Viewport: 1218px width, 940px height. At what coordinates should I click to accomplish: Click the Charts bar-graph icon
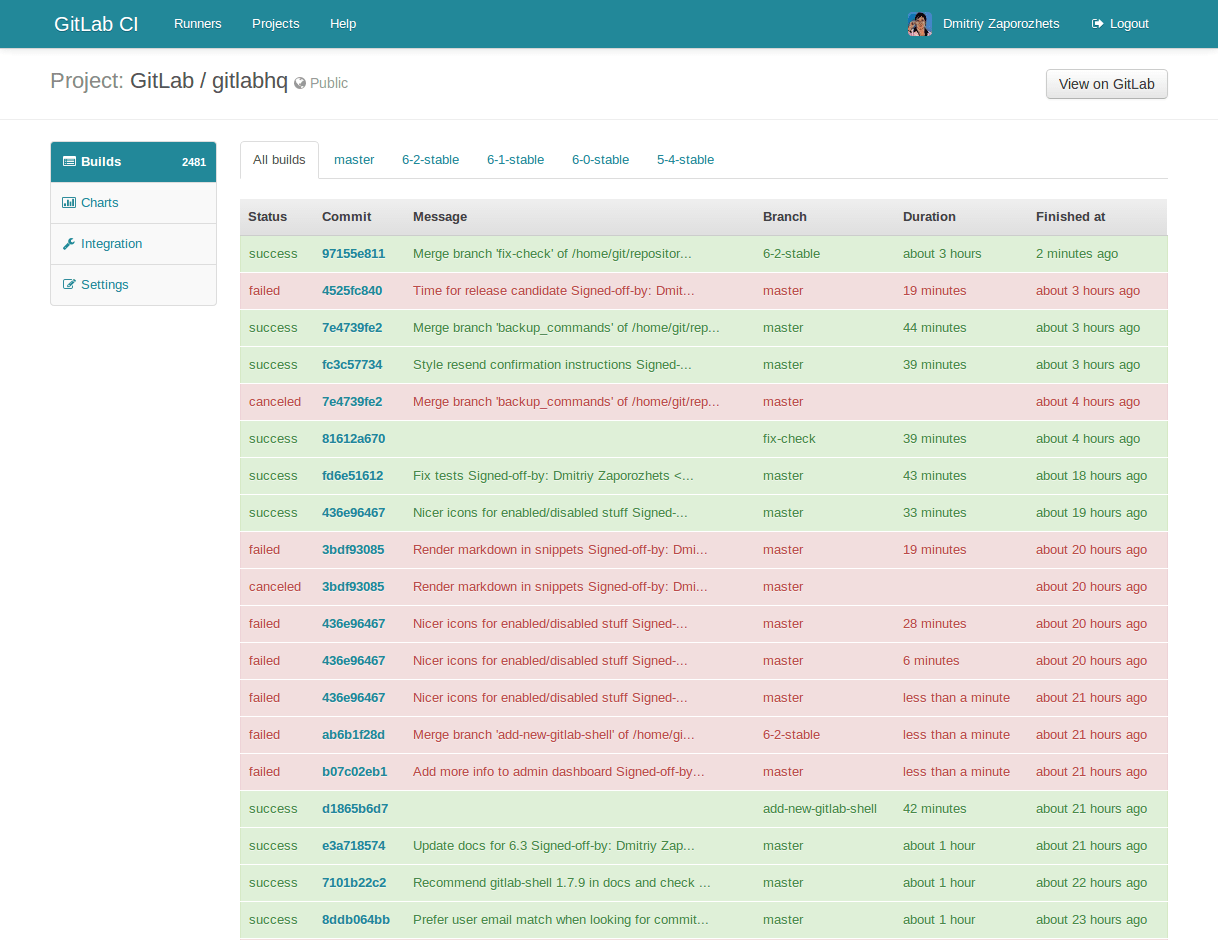click(69, 202)
